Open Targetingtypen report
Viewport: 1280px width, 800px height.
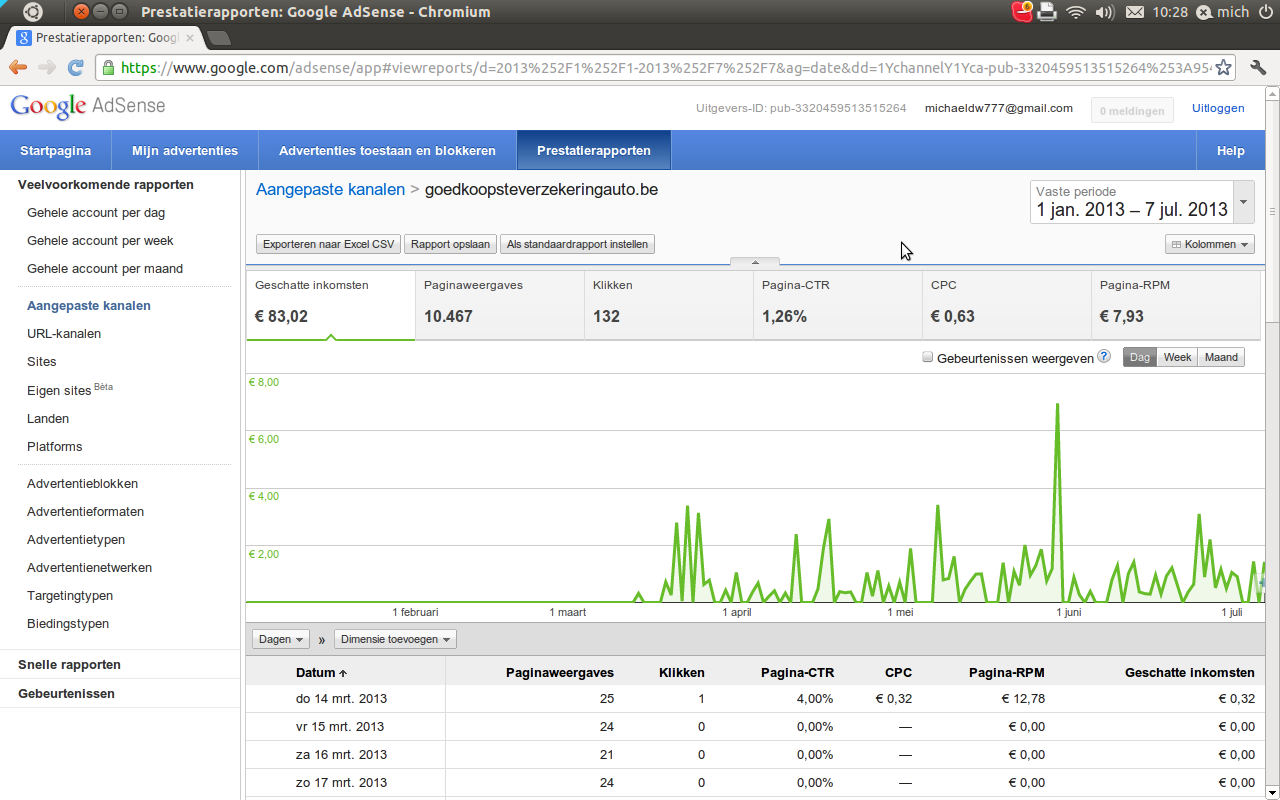70,596
